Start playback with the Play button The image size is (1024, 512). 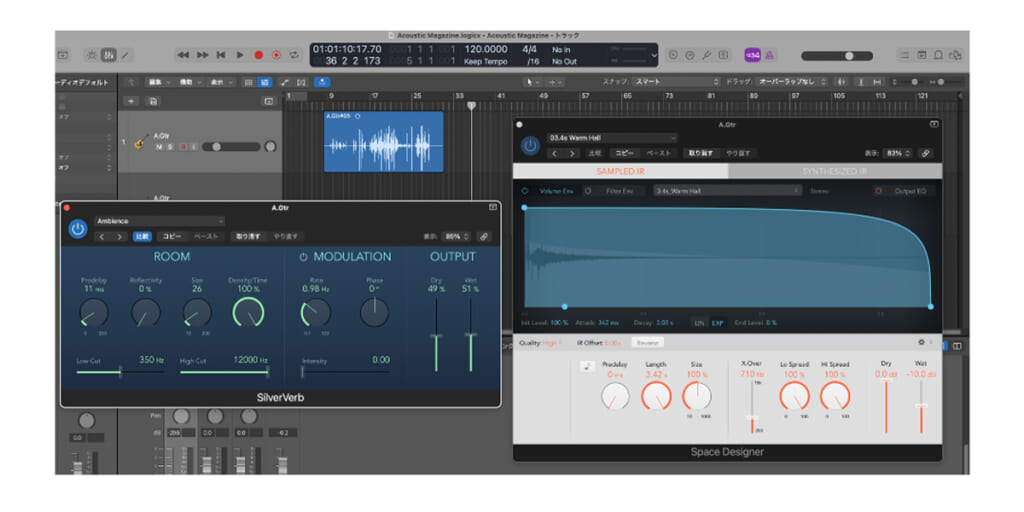click(x=240, y=56)
